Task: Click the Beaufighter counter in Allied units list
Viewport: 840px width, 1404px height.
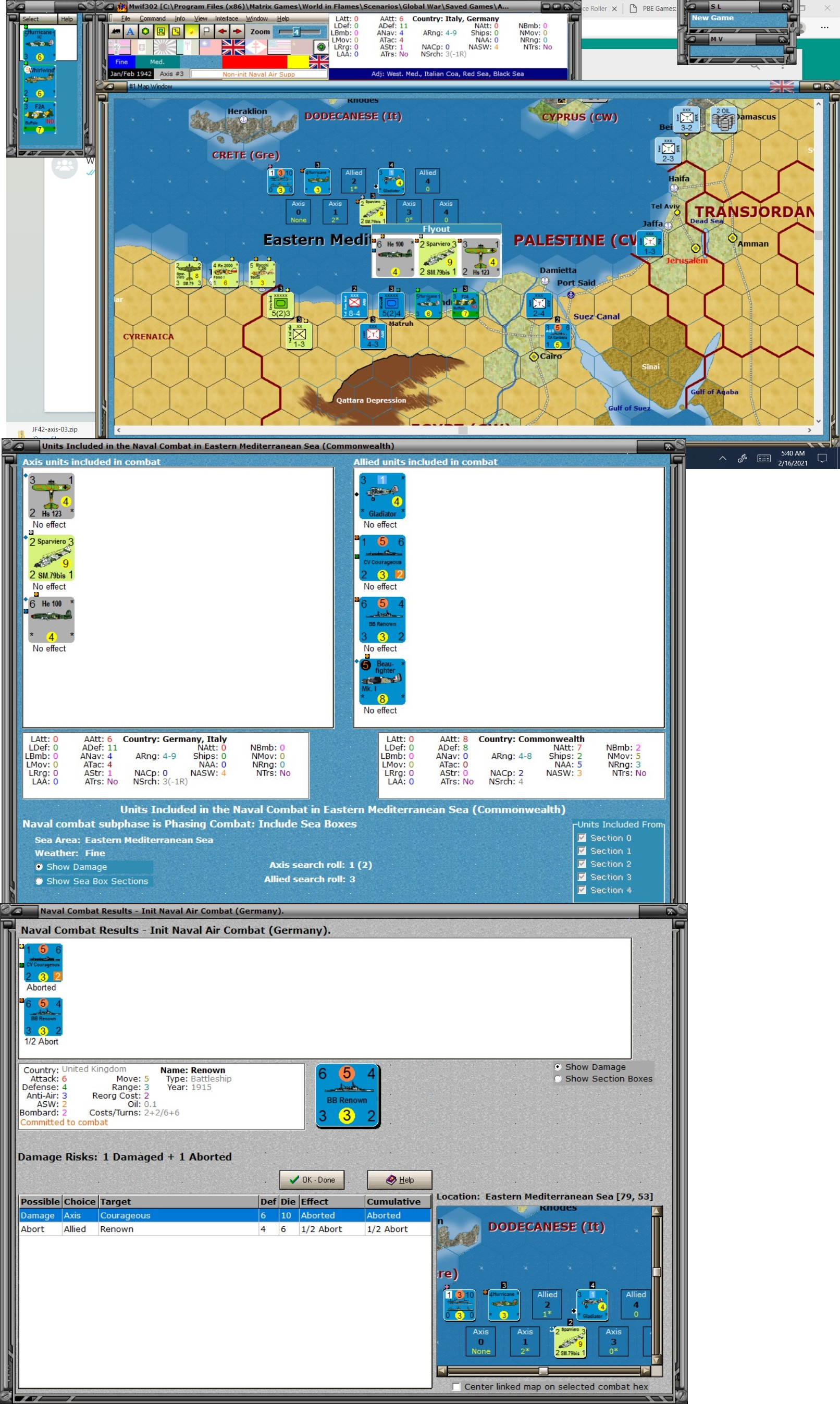Action: (382, 682)
